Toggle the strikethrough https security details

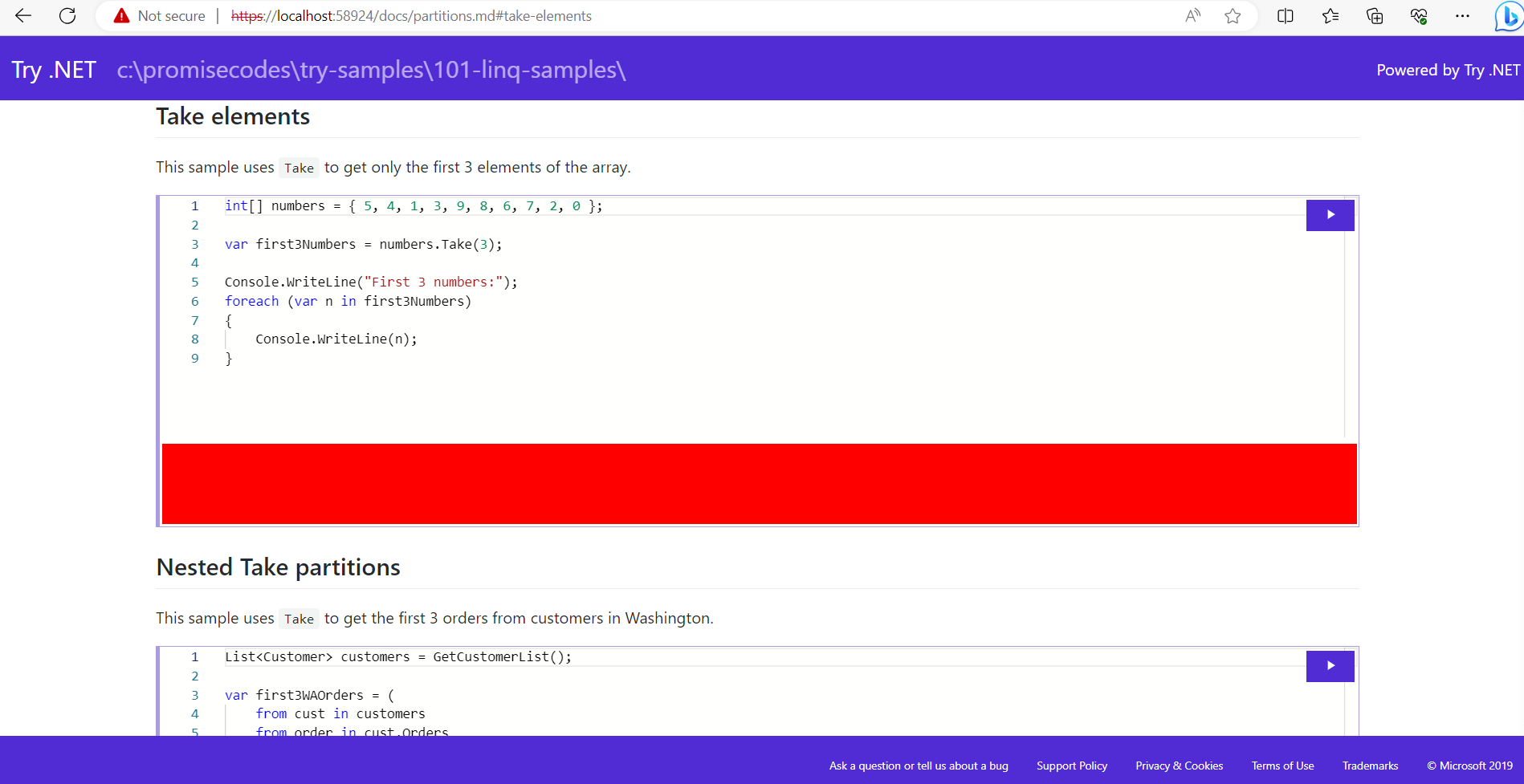coord(249,15)
